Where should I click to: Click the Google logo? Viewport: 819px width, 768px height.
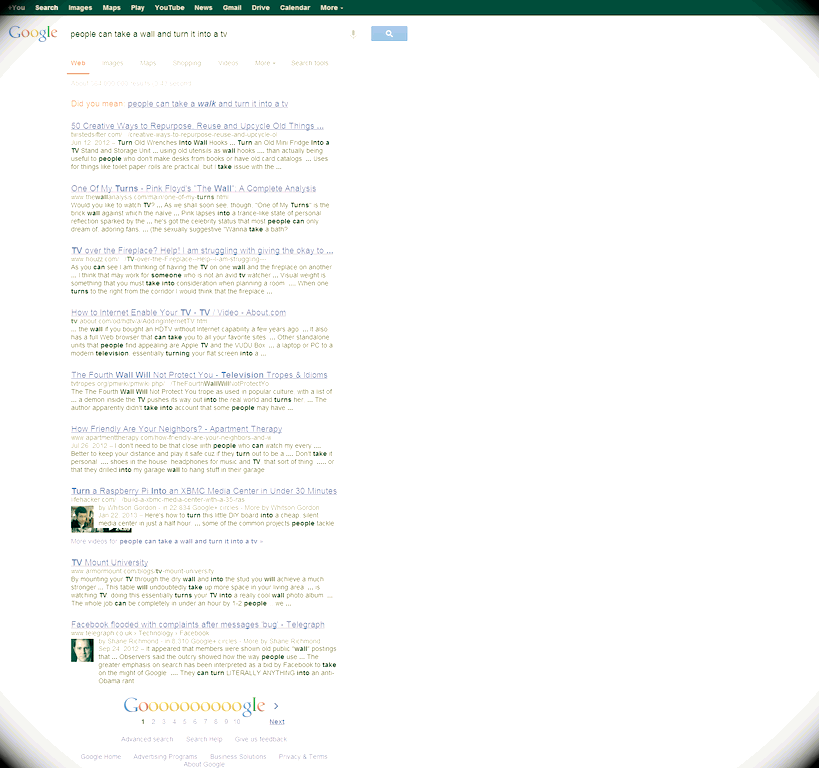(33, 33)
